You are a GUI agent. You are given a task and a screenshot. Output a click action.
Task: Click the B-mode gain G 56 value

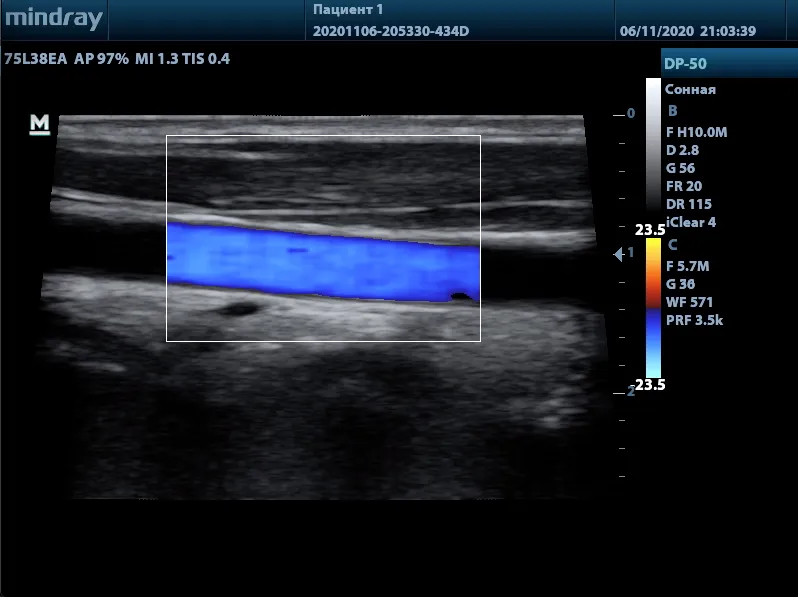point(681,168)
